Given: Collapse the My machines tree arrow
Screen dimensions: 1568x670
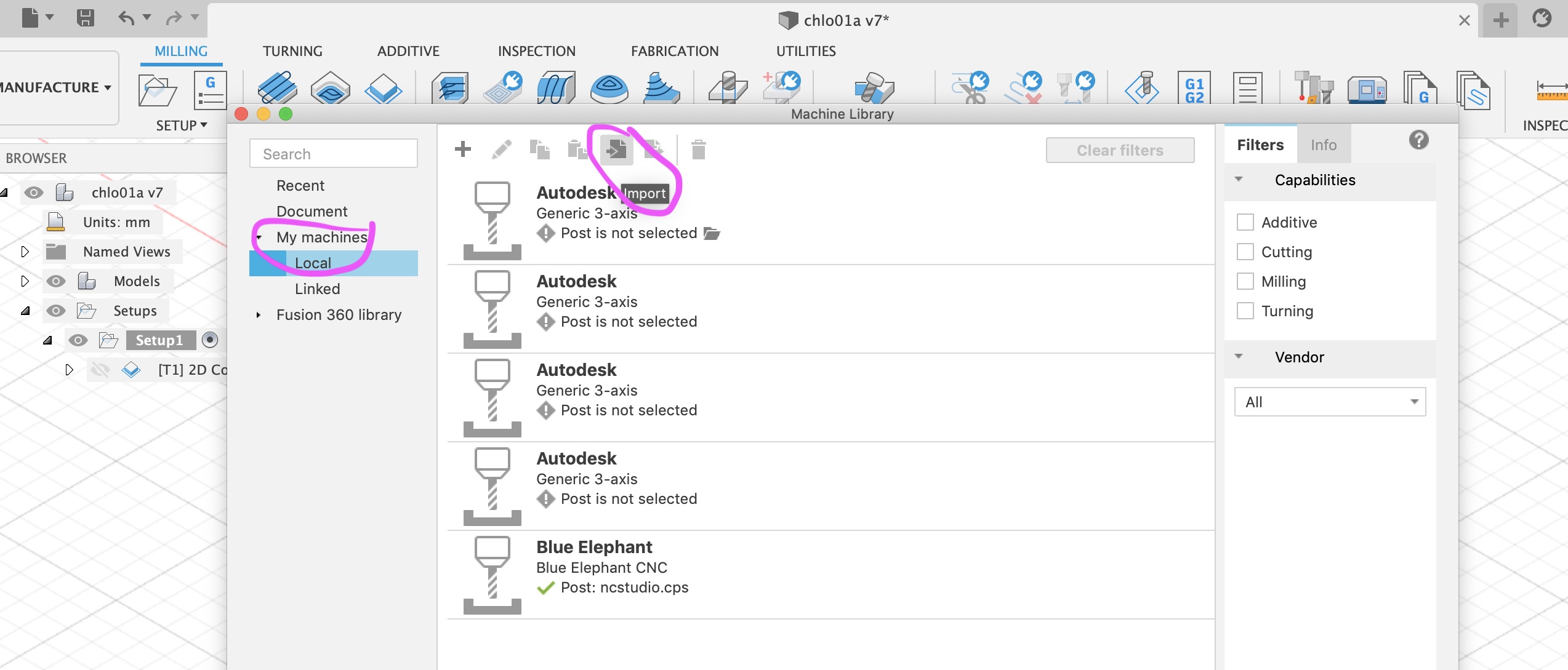Looking at the screenshot, I should tap(259, 237).
